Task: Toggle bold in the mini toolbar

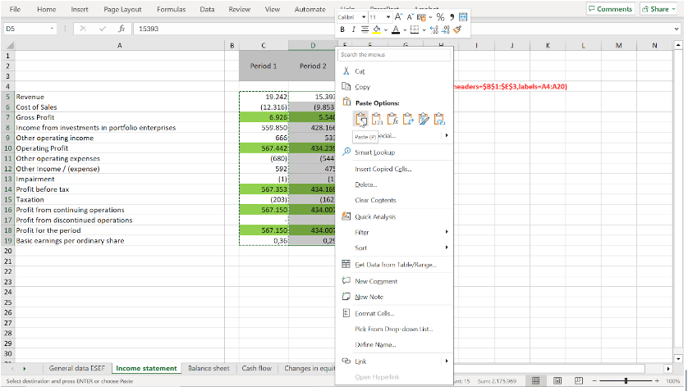Action: click(342, 29)
